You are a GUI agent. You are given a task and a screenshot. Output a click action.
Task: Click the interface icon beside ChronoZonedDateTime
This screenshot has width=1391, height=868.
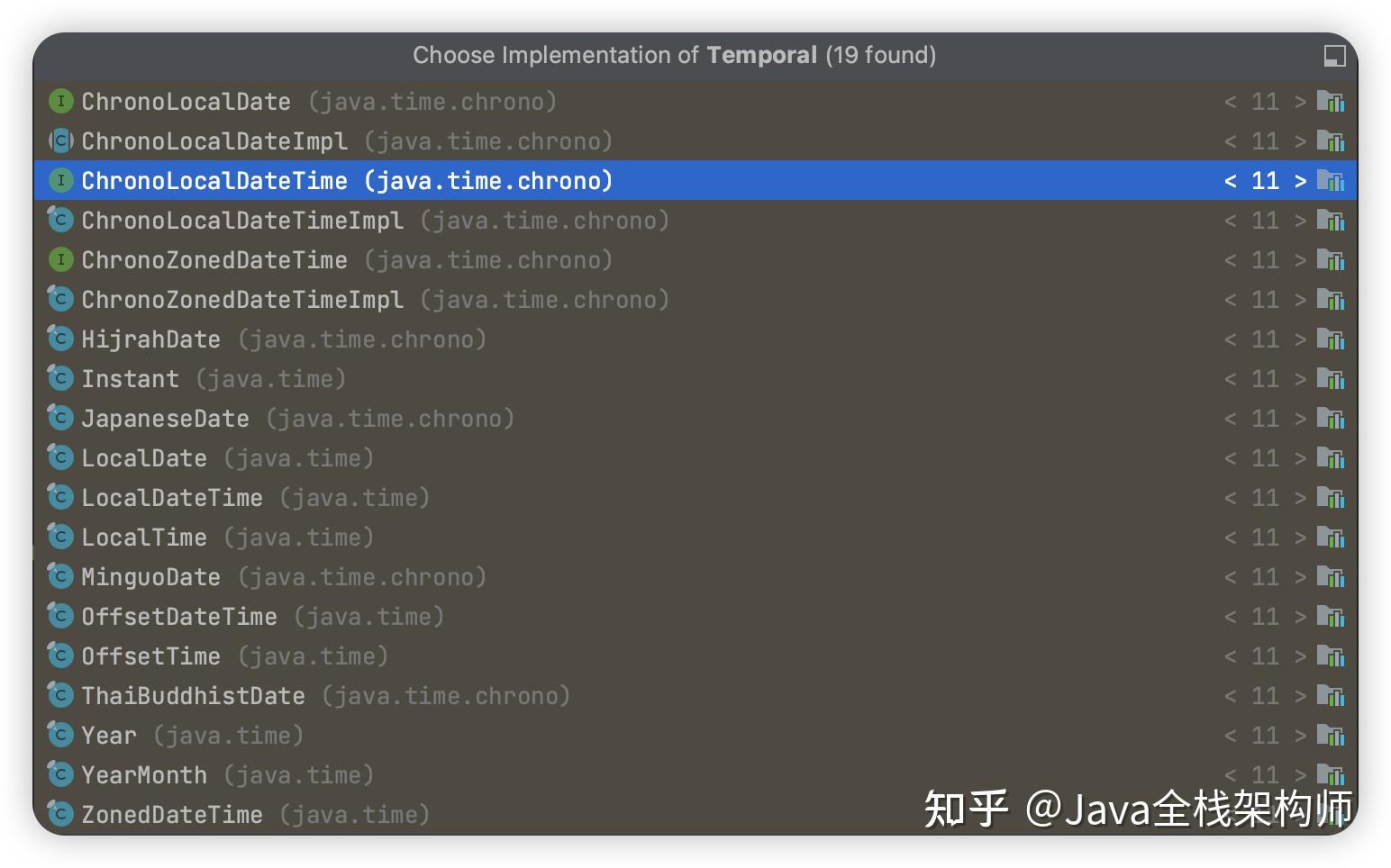(x=59, y=259)
